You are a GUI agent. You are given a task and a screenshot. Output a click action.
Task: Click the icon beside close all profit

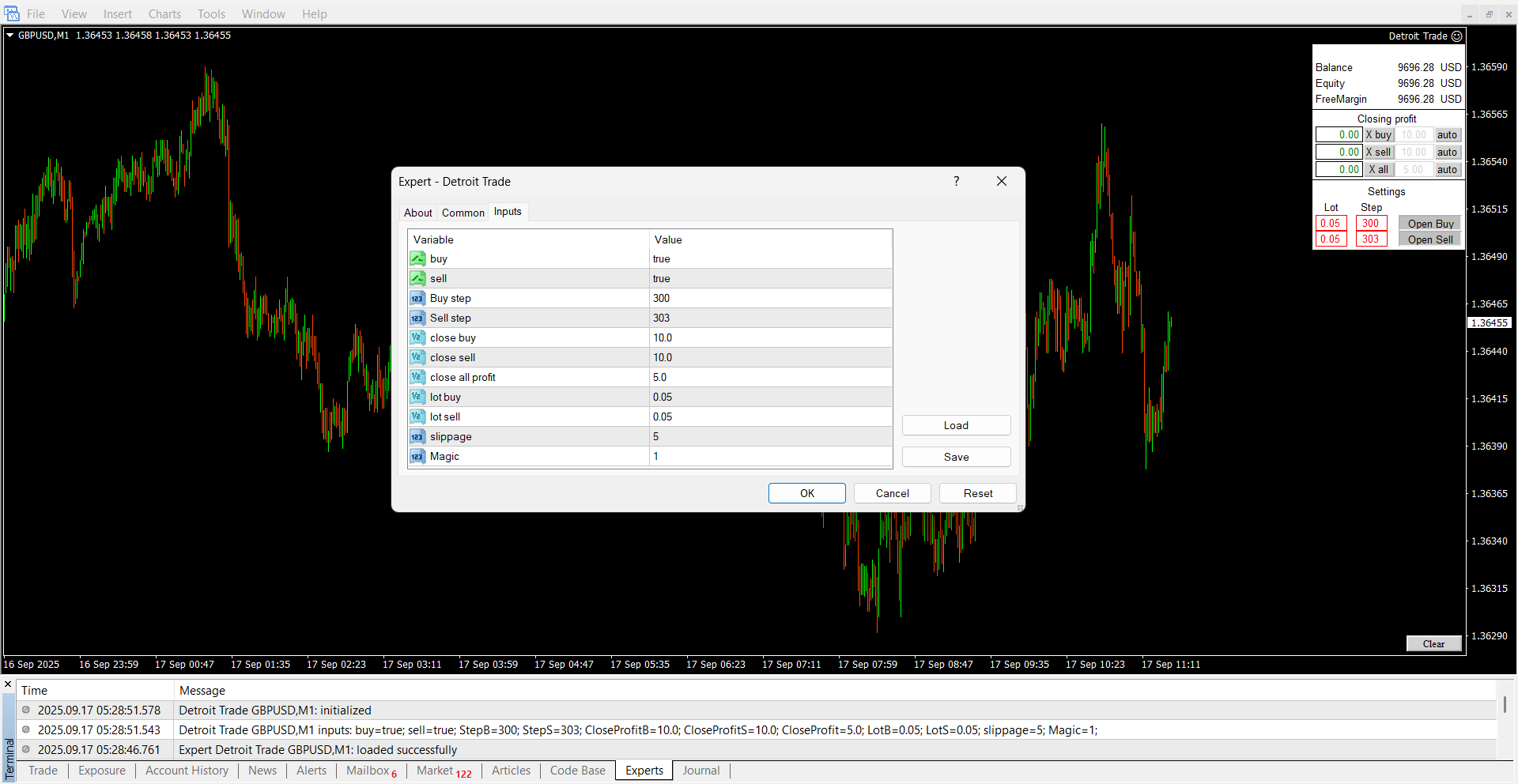point(417,378)
